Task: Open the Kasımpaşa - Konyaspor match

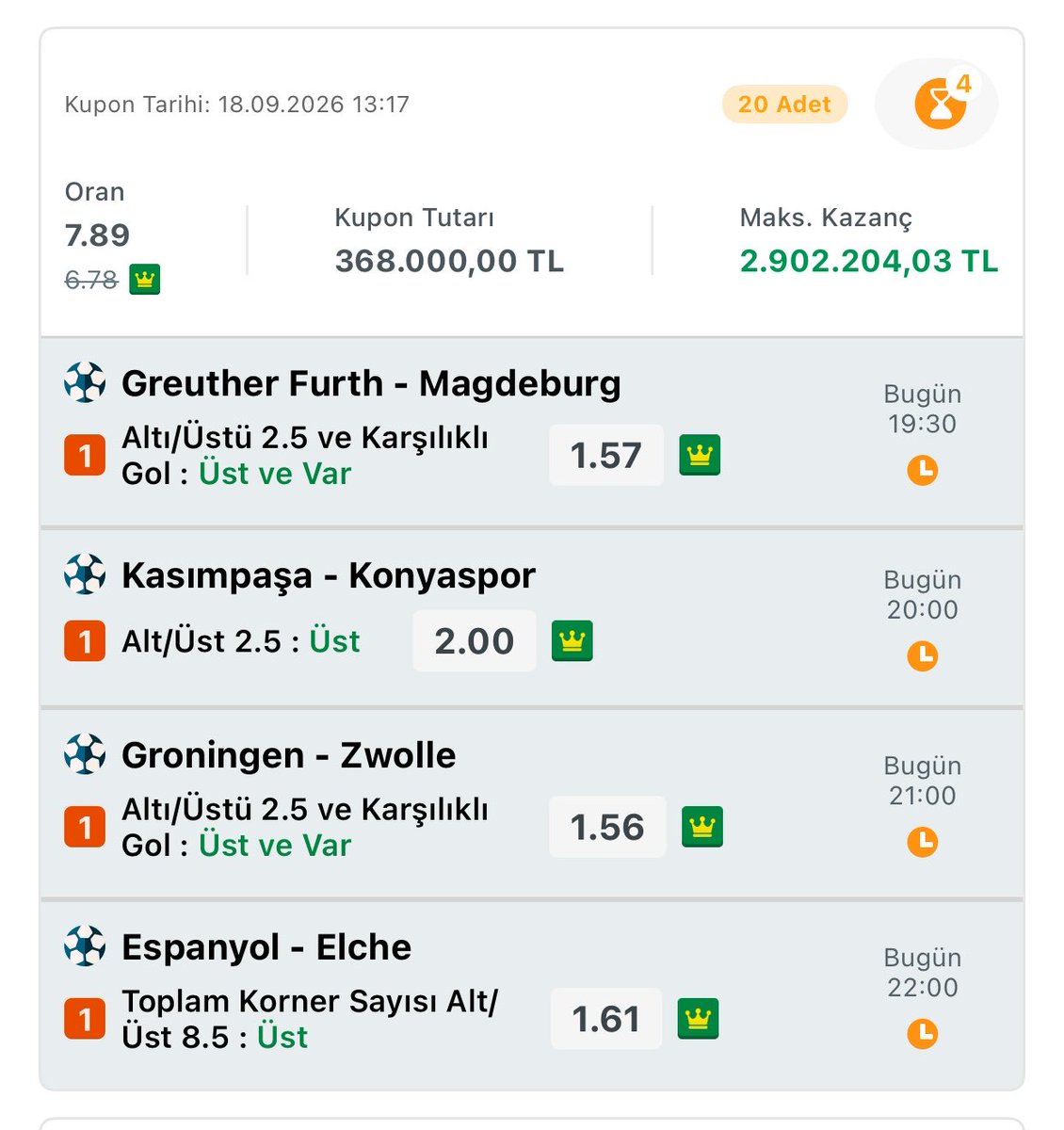Action: click(x=329, y=575)
